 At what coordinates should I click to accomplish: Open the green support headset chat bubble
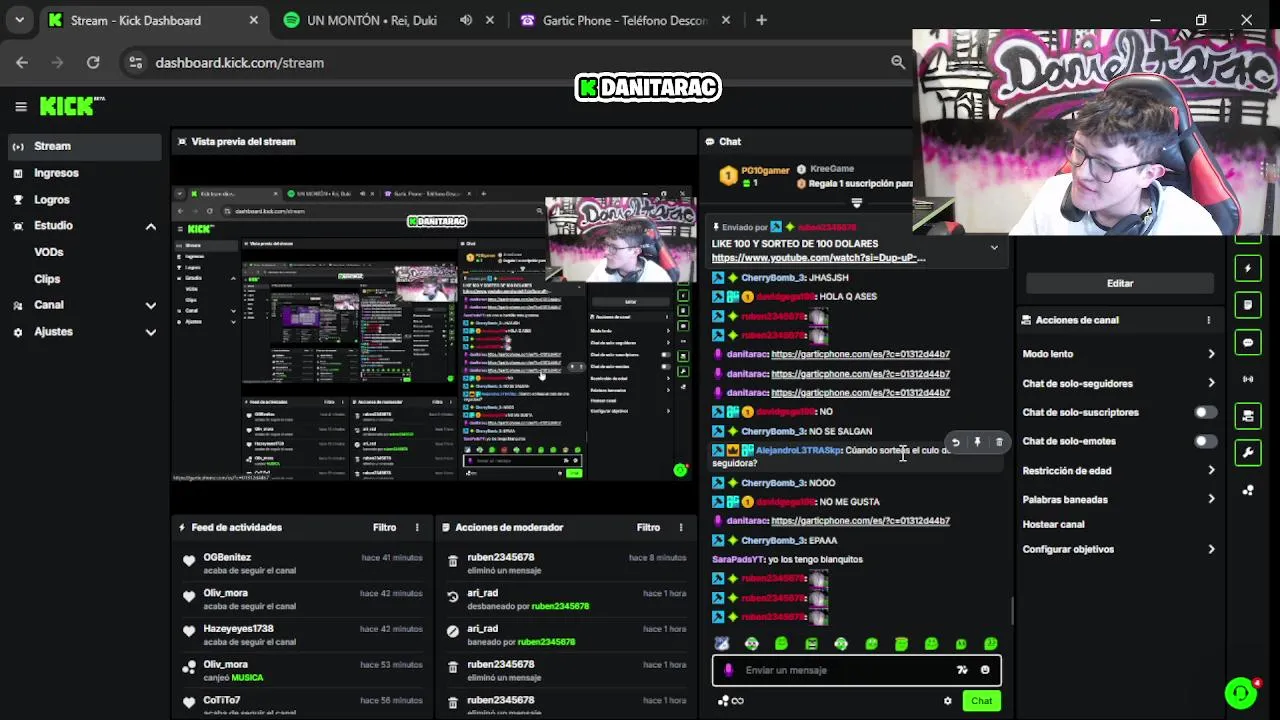[x=1241, y=693]
